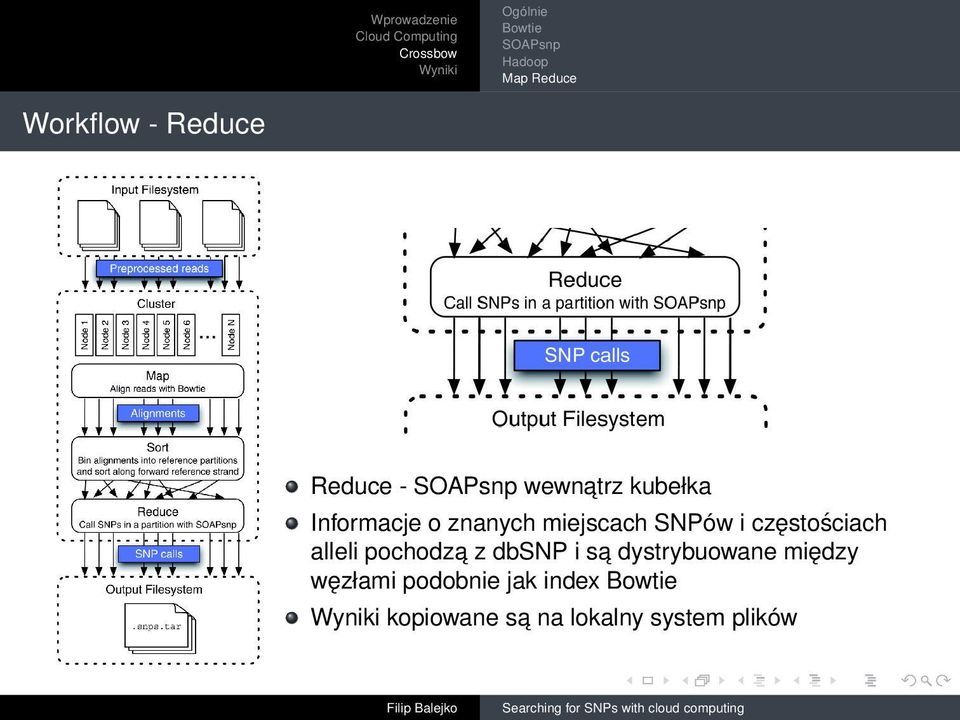Go to the Ogólnie subsection

[525, 12]
